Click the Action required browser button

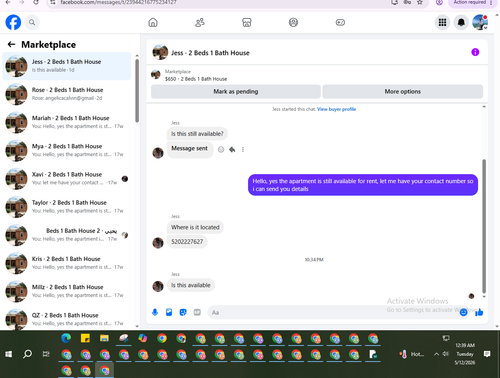click(473, 3)
